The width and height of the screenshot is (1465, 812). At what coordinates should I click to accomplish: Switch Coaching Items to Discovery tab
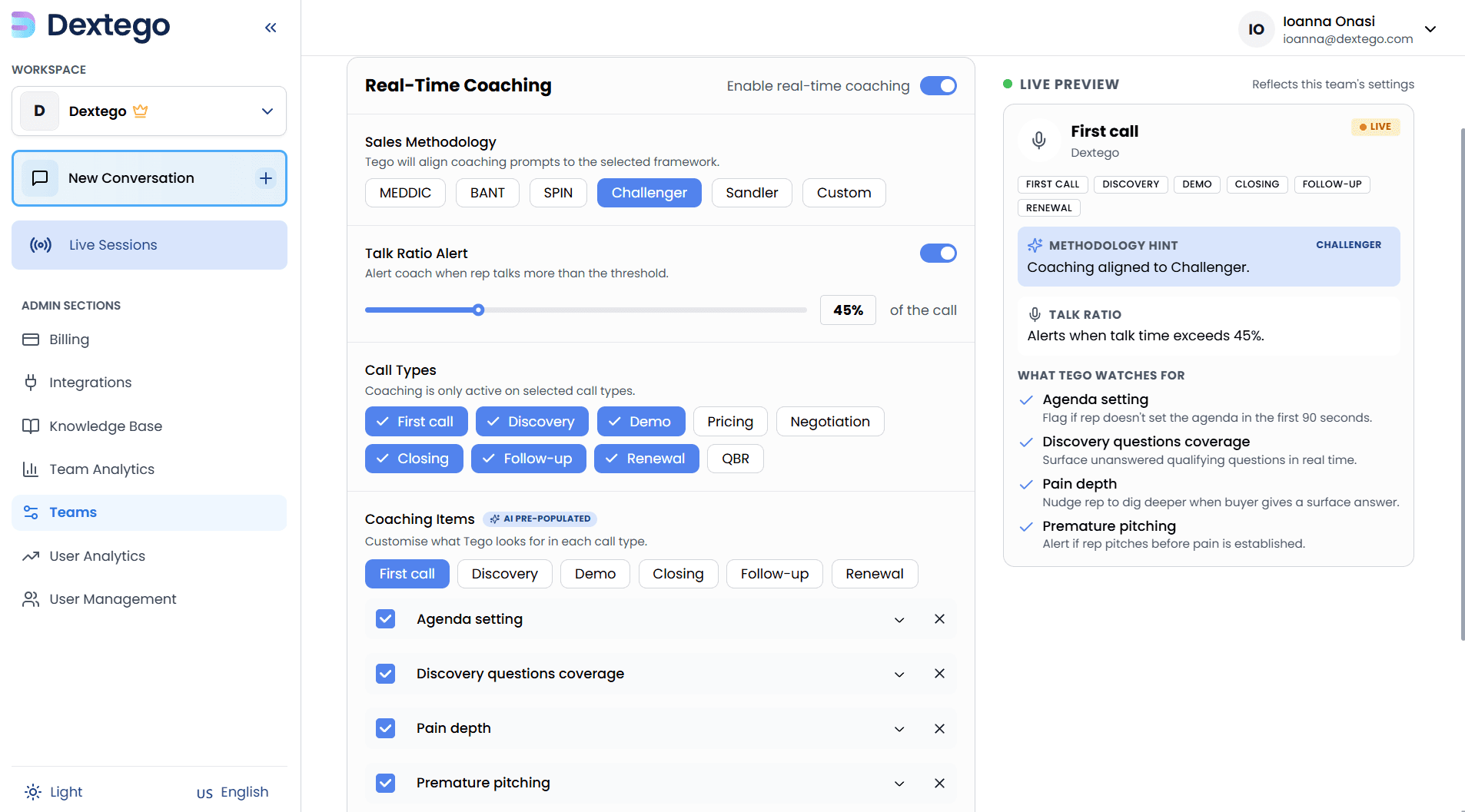coord(505,574)
